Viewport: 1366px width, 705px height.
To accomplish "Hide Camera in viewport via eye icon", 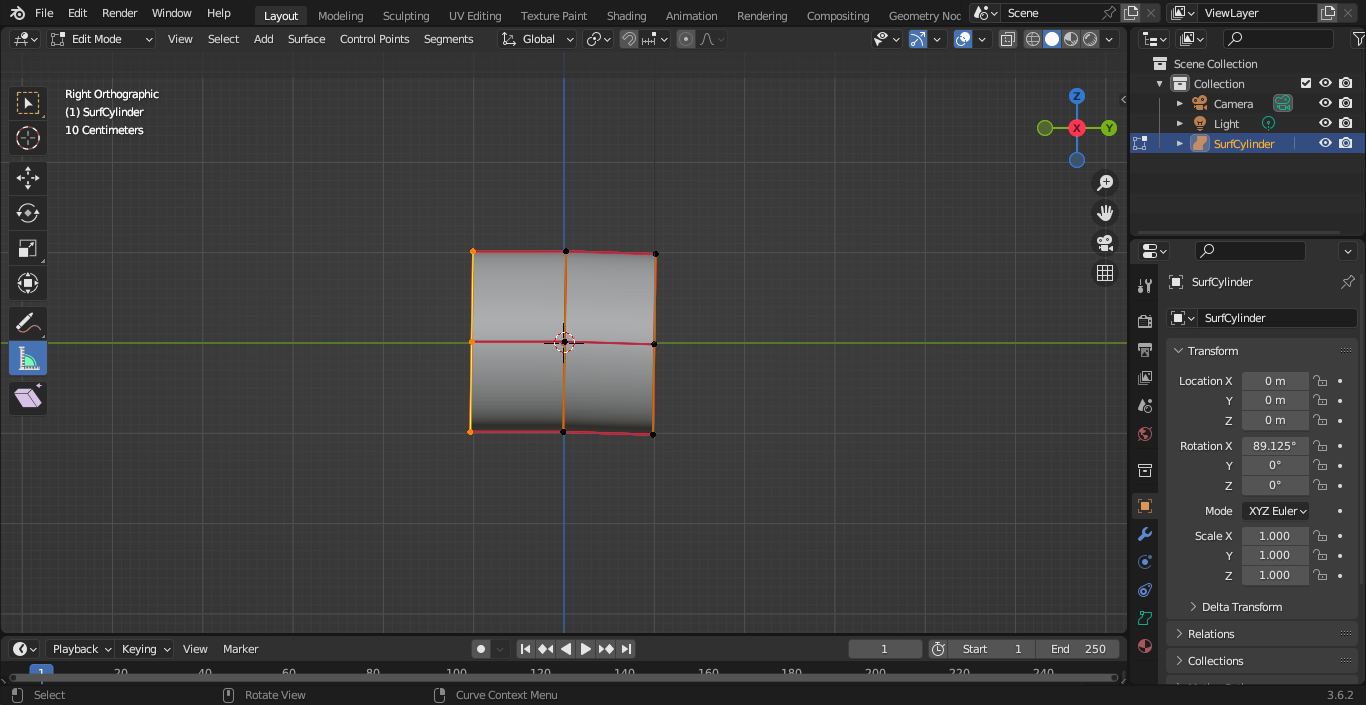I will coord(1325,103).
